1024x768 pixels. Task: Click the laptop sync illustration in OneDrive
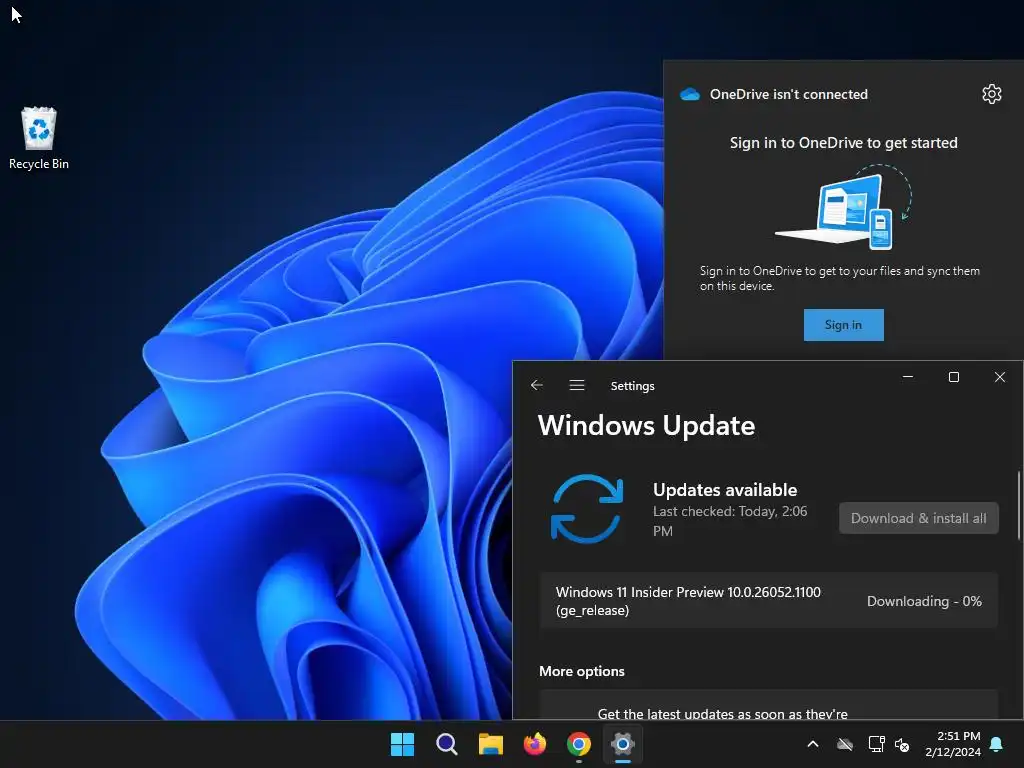point(843,208)
